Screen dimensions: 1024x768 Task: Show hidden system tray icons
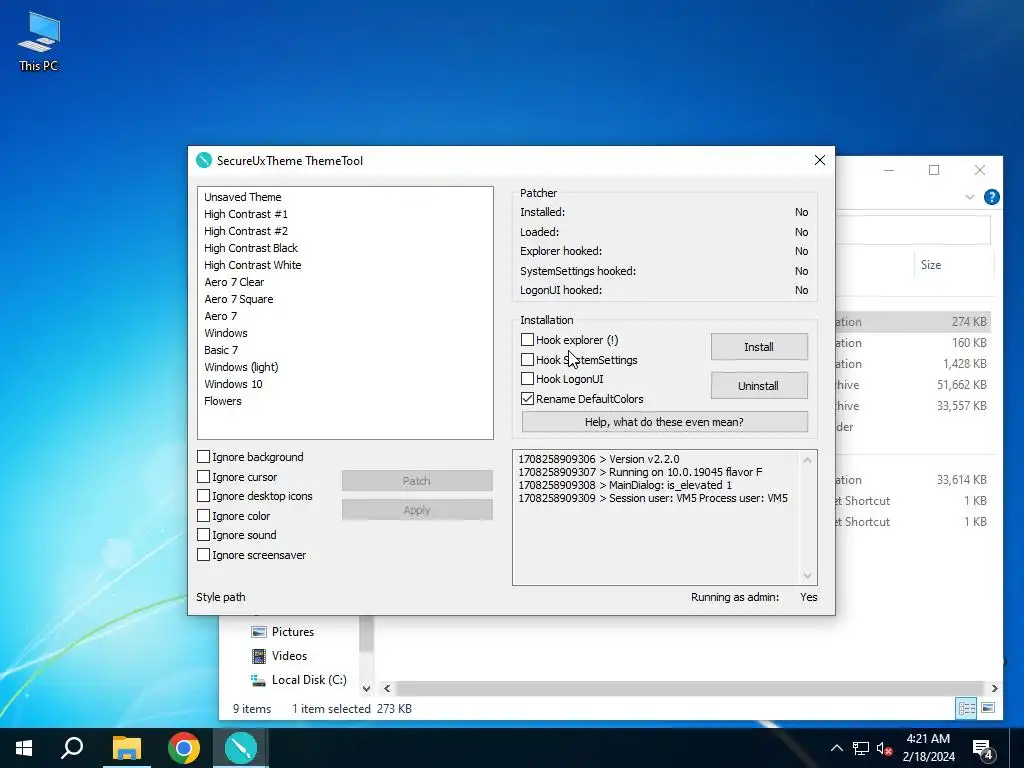pyautogui.click(x=837, y=748)
